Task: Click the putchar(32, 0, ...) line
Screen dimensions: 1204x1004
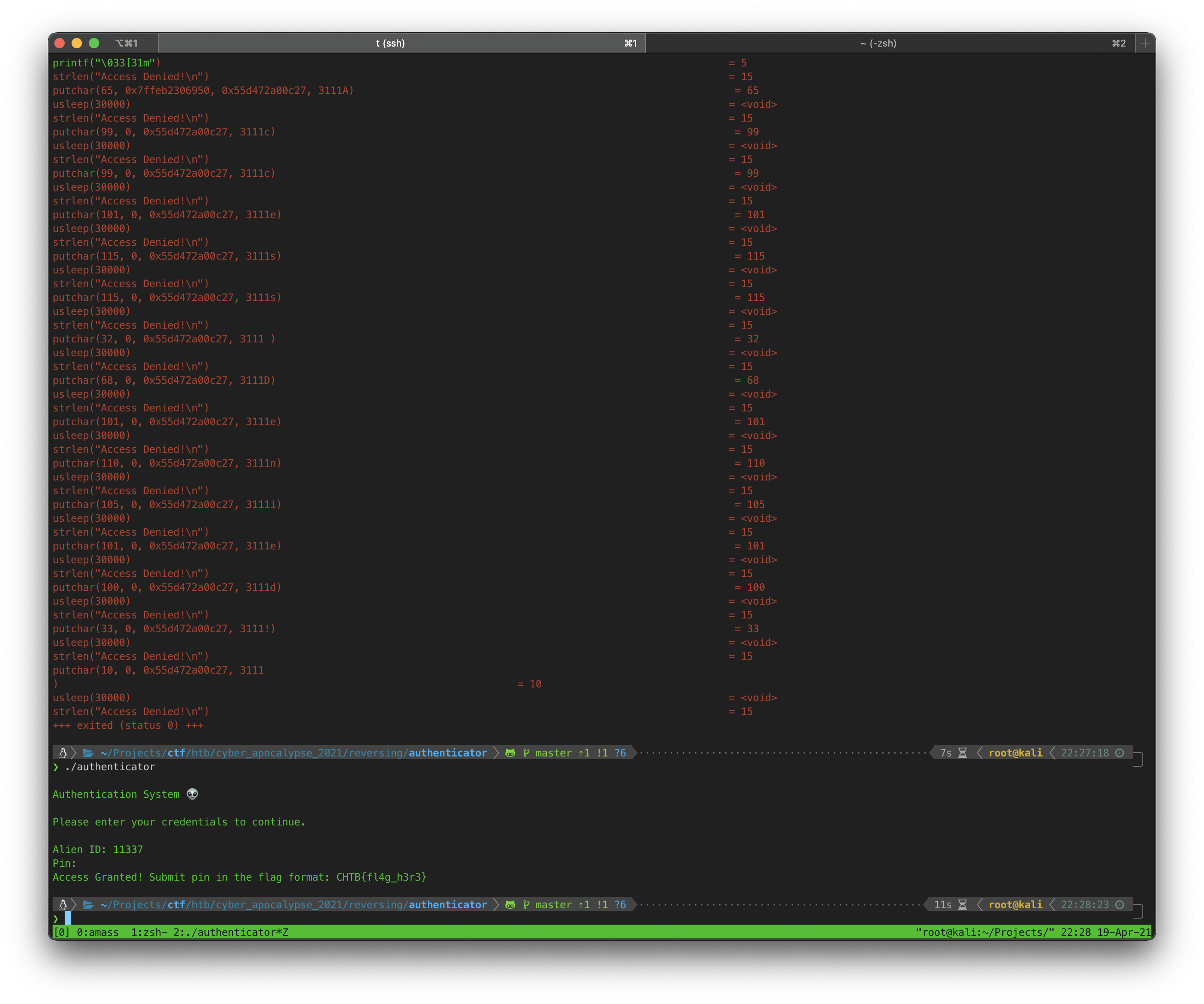Action: [164, 339]
